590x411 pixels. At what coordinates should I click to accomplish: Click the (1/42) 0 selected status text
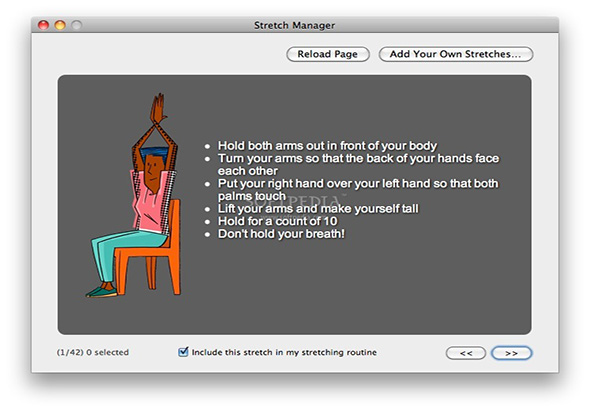click(93, 352)
